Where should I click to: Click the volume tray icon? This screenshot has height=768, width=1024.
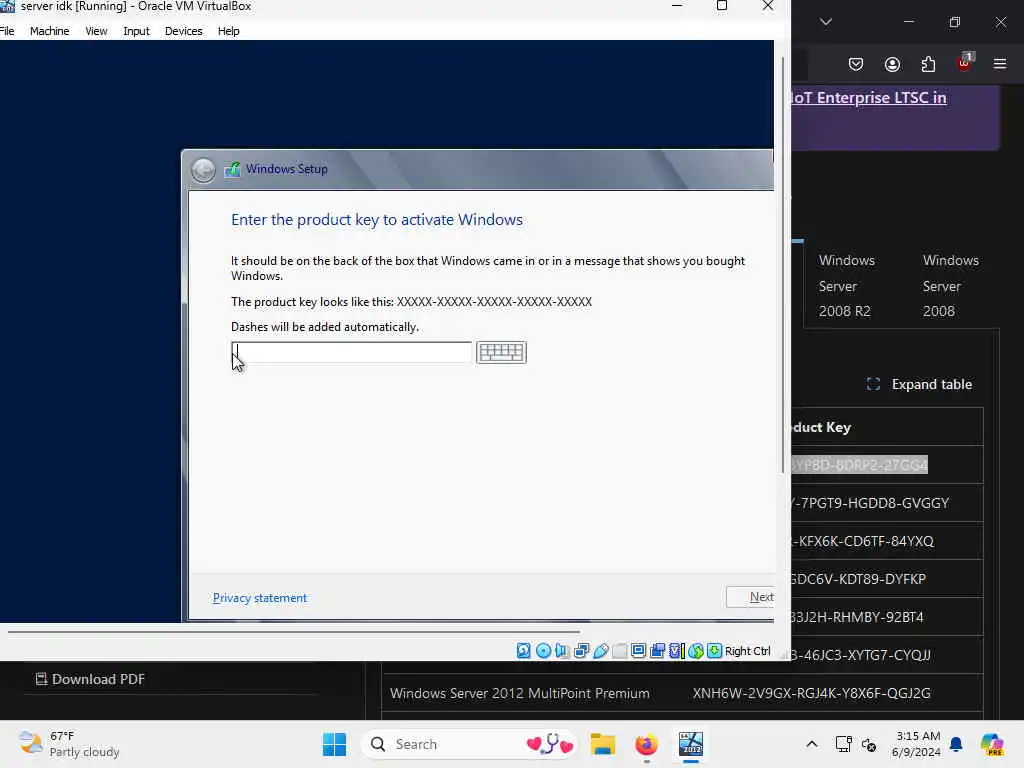(869, 744)
